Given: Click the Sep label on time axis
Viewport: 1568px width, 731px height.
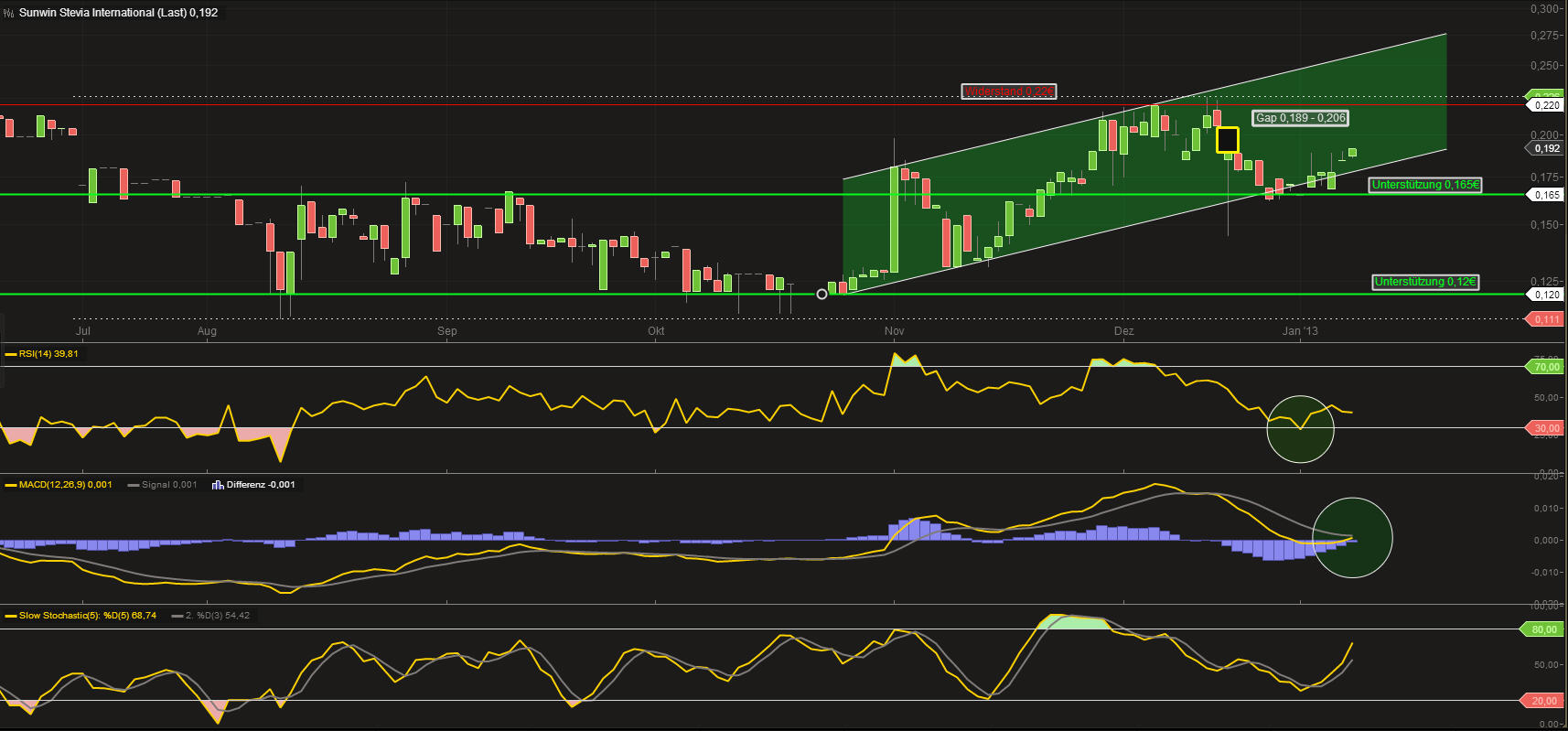Looking at the screenshot, I should click(x=447, y=331).
